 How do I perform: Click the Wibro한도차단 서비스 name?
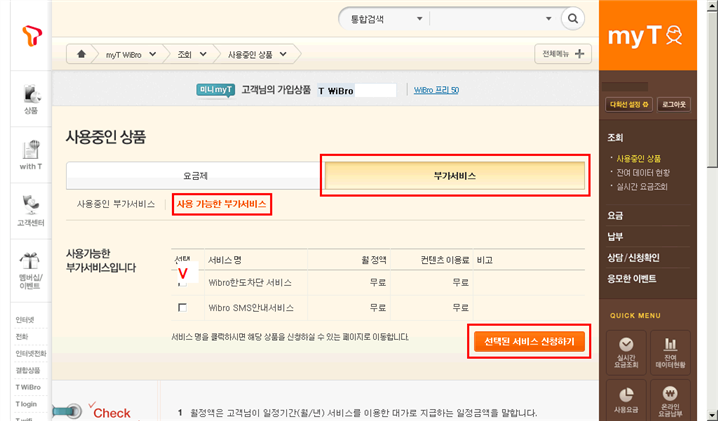pos(250,283)
